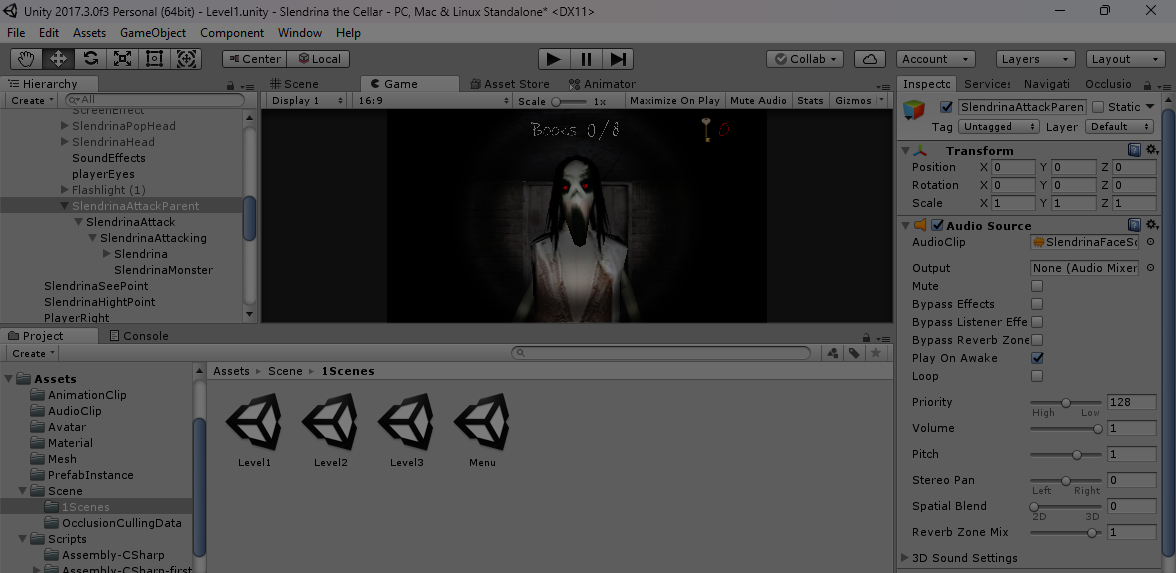Open the Account dropdown
Image resolution: width=1176 pixels, height=573 pixels.
click(935, 59)
